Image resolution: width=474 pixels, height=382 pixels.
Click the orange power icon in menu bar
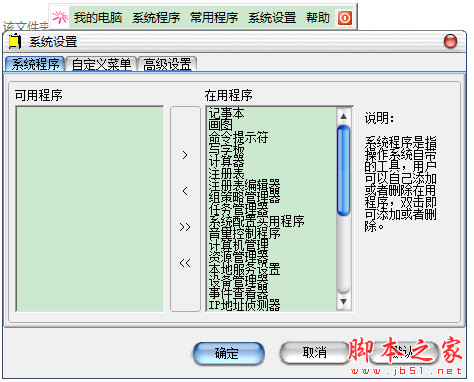(345, 18)
